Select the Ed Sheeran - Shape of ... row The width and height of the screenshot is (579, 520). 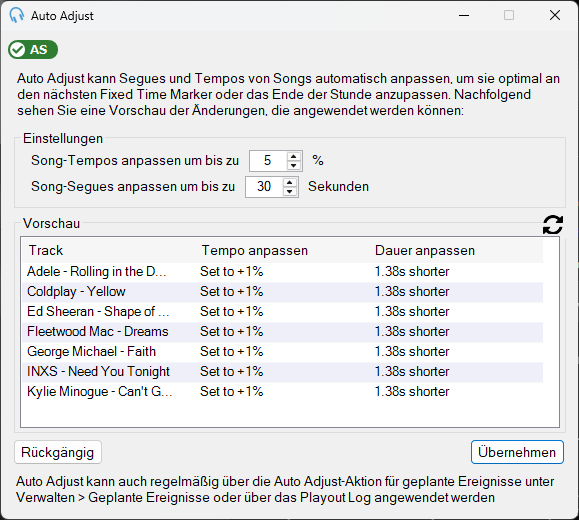point(282,311)
